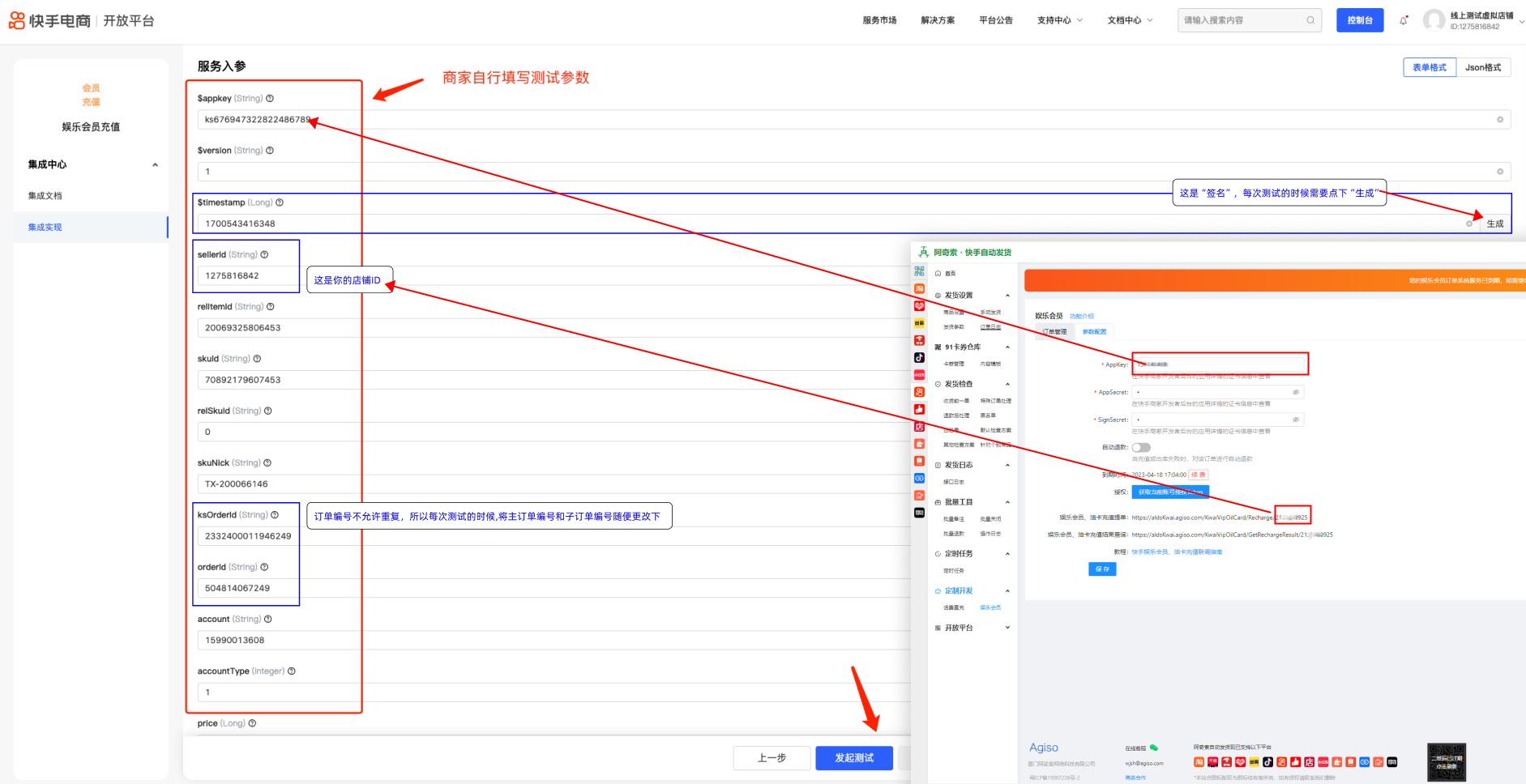Open 平台公告 in top navigation
1526x784 pixels.
click(996, 20)
